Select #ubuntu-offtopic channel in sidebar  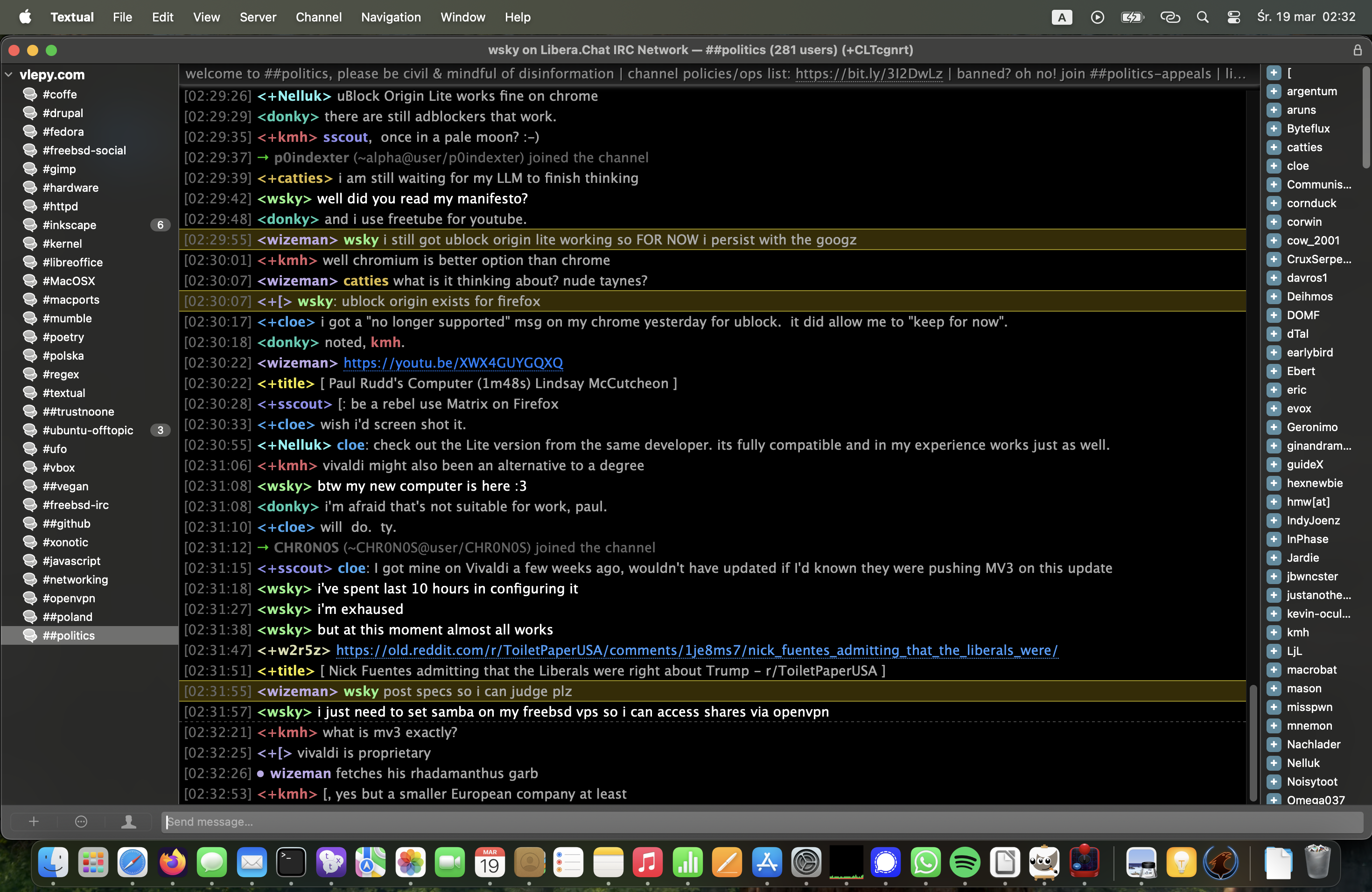88,430
